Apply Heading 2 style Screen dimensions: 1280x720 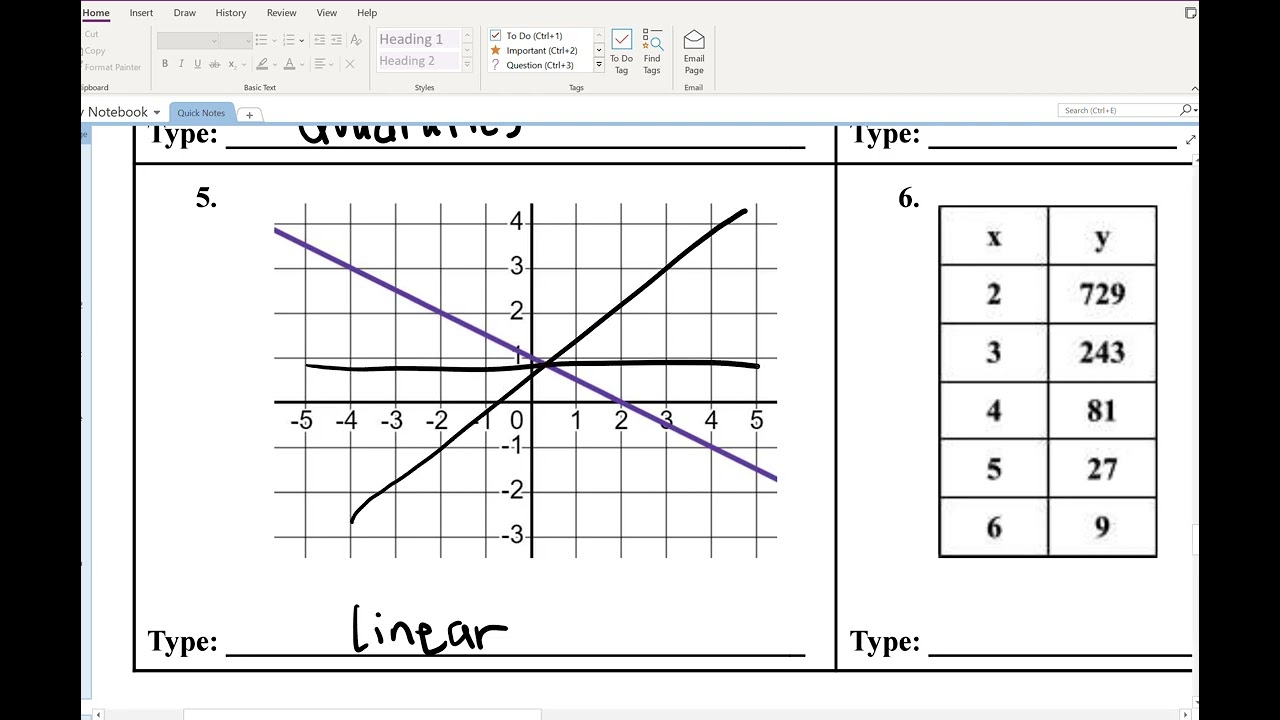417,61
